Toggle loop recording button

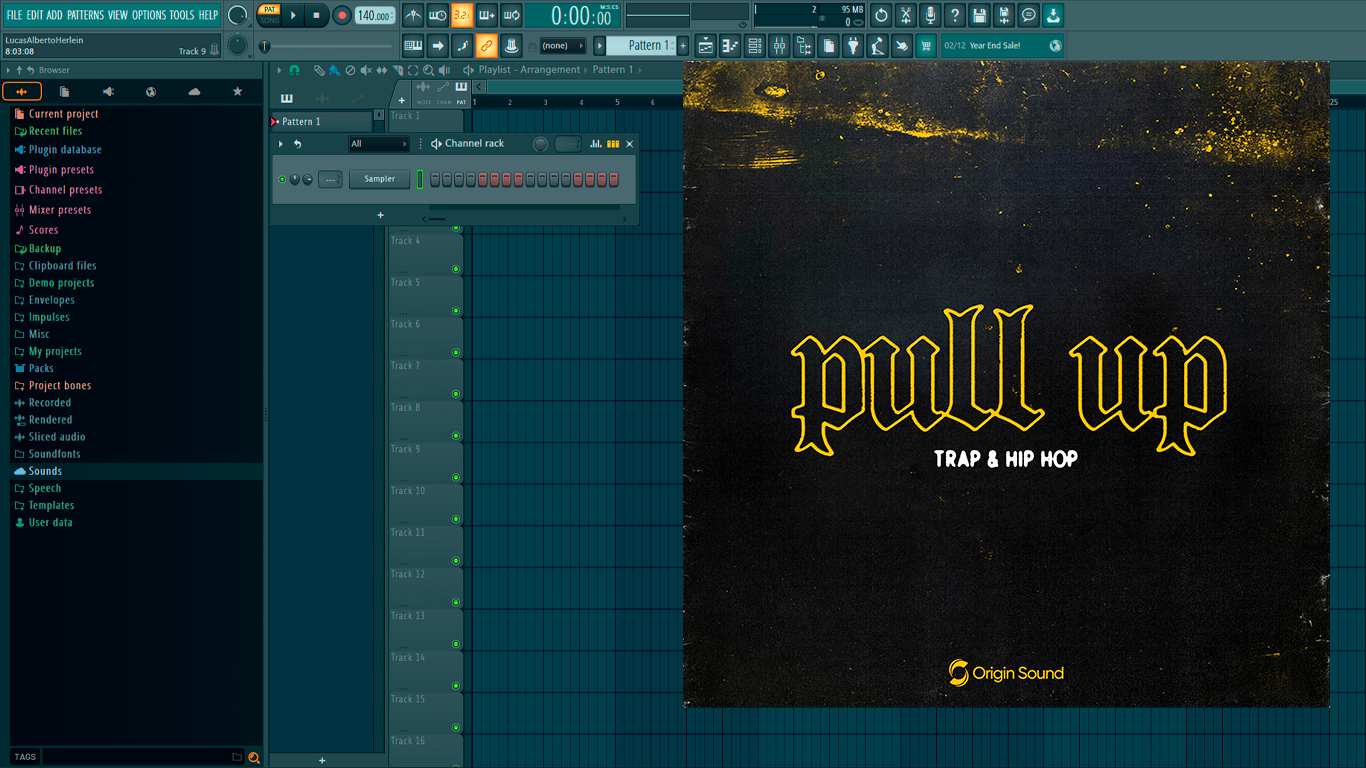(x=511, y=15)
